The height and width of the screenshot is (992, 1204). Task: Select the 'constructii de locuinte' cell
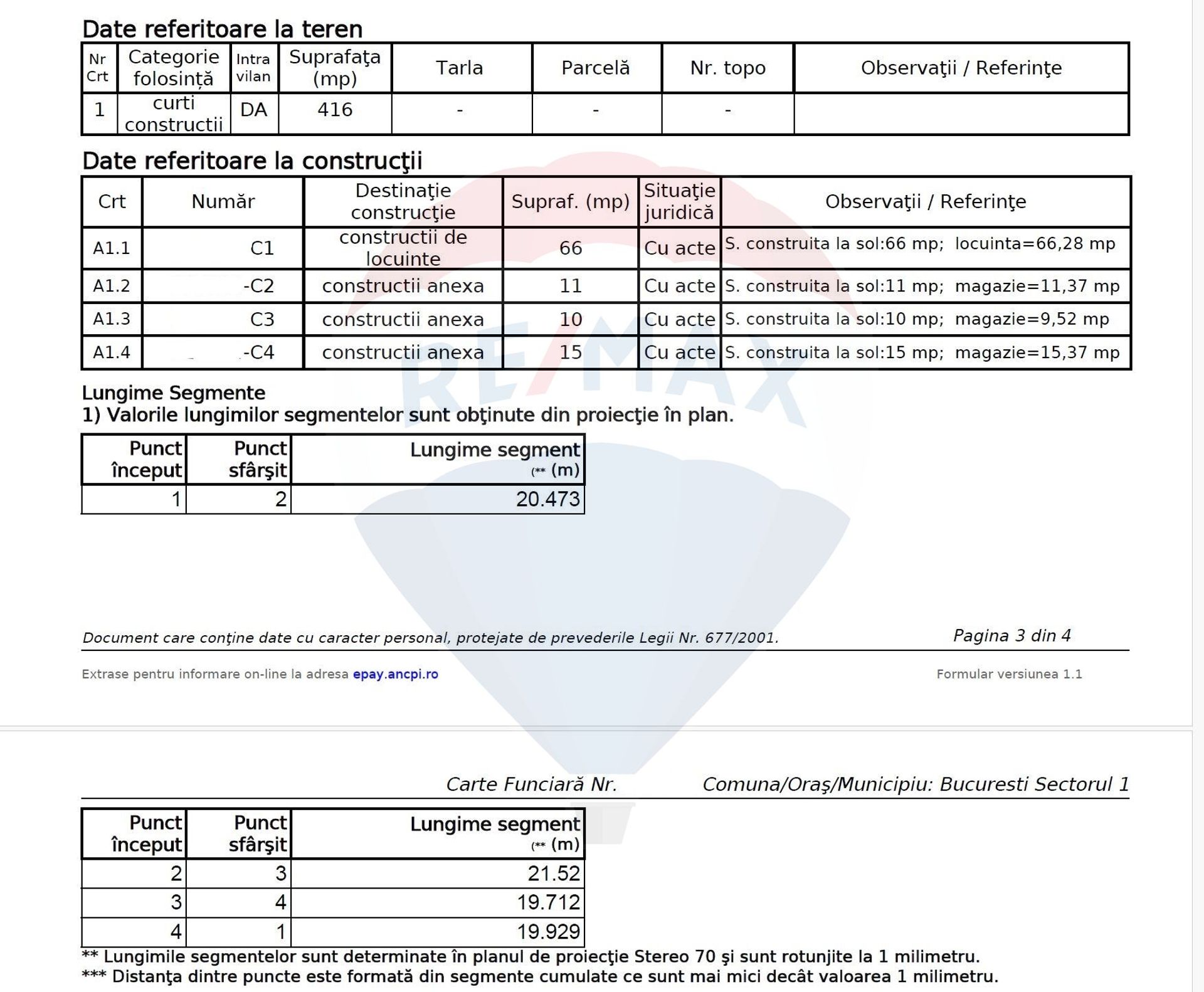[x=403, y=248]
